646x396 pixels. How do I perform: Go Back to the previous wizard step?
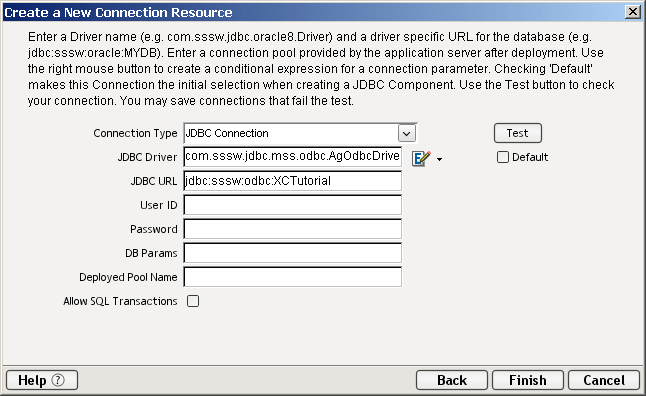[452, 380]
